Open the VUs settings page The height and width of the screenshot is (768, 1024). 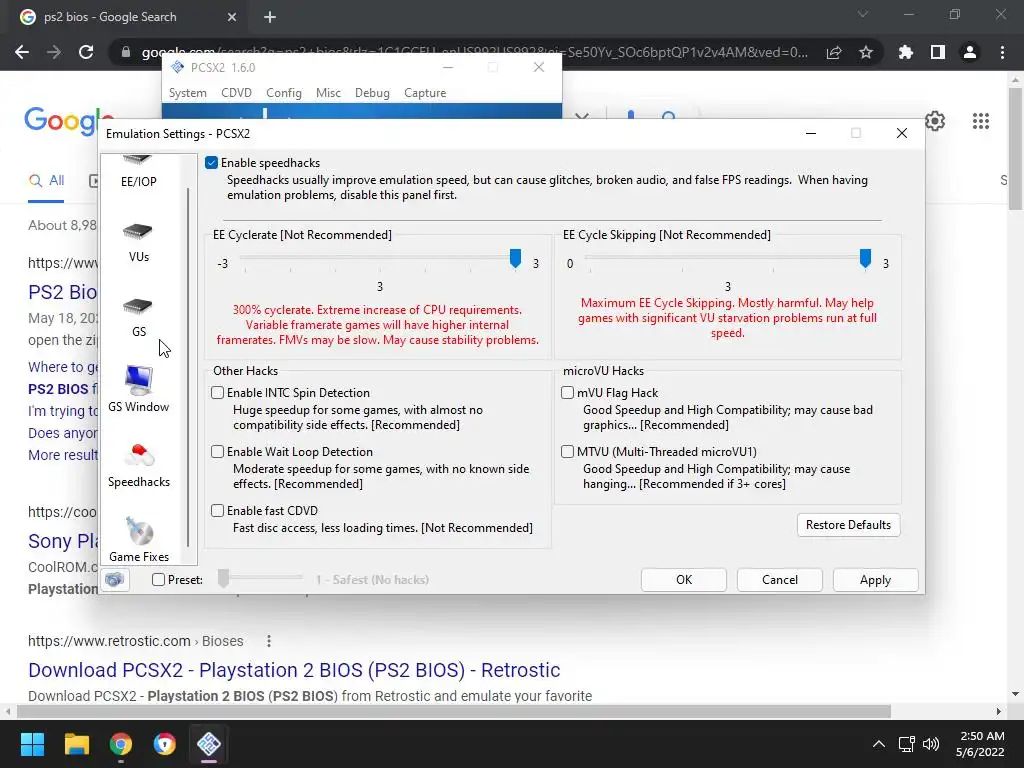(138, 242)
